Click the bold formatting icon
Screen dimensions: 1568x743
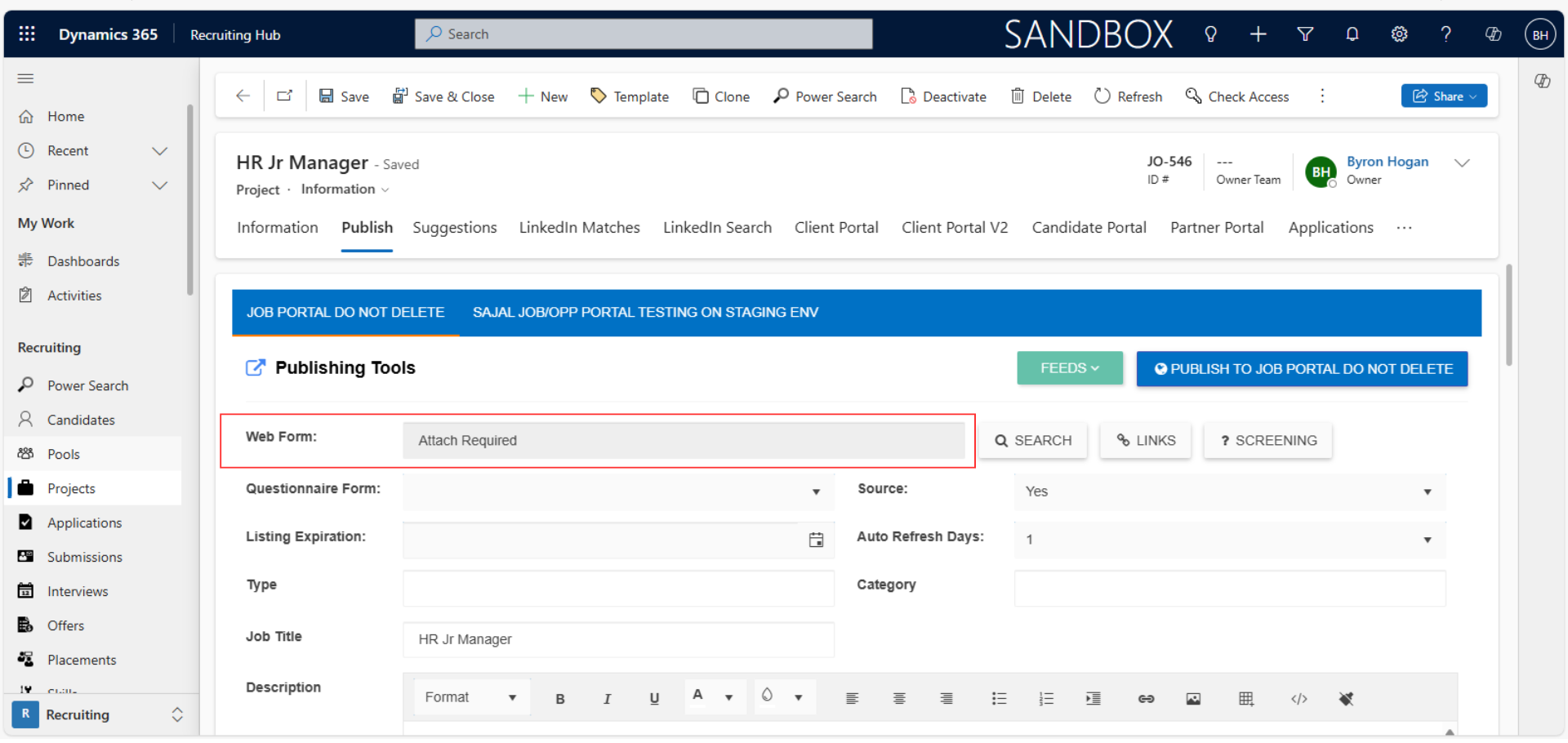pyautogui.click(x=560, y=699)
